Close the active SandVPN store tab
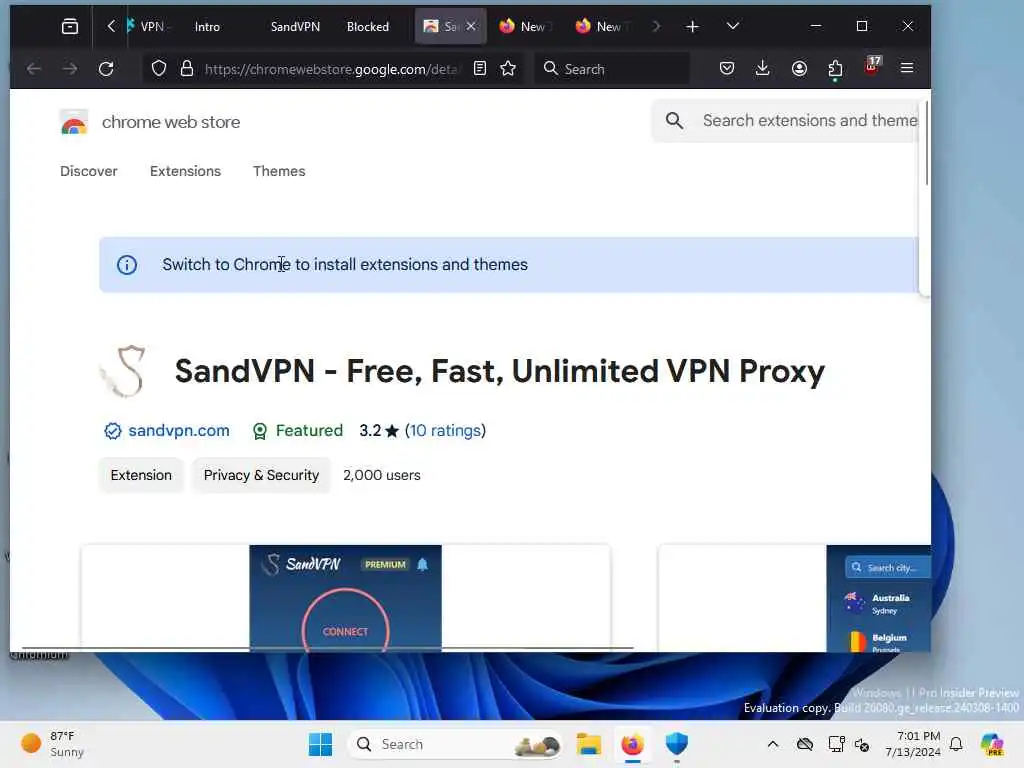Image resolution: width=1024 pixels, height=768 pixels. [471, 26]
